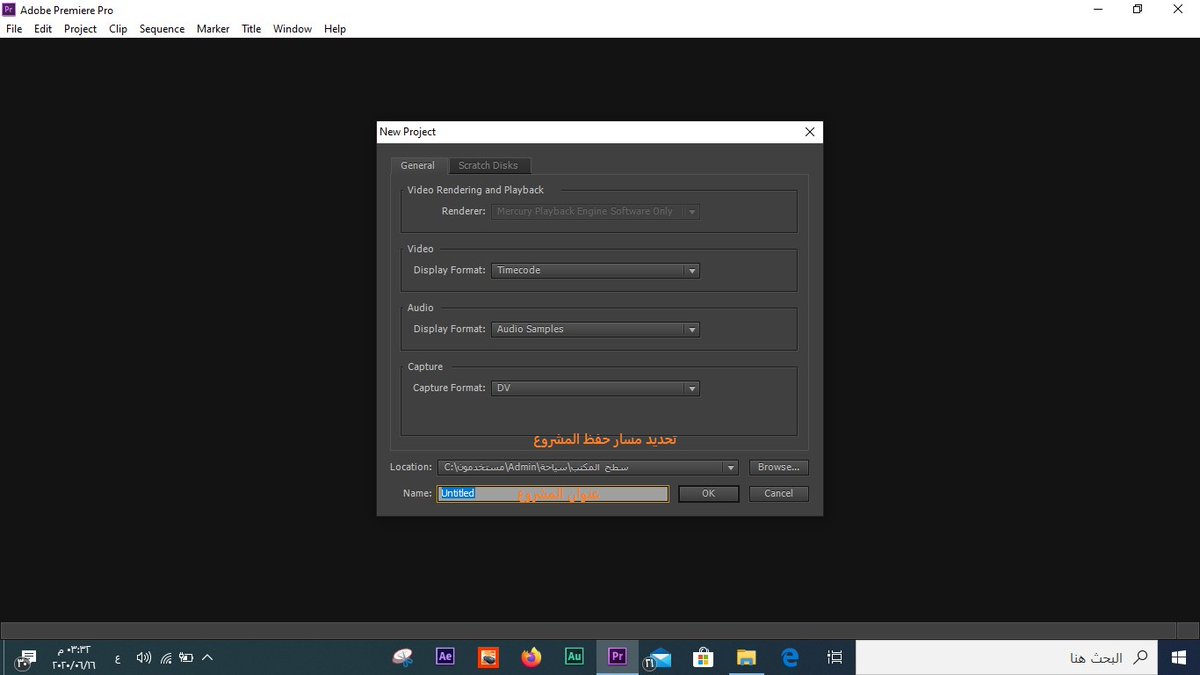Open Task View in the taskbar
The image size is (1200, 675).
834,657
